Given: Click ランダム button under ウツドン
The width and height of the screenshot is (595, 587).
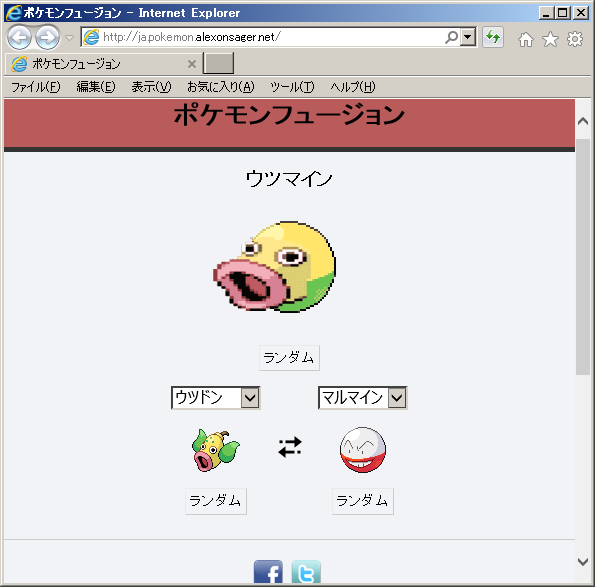Looking at the screenshot, I should (216, 501).
